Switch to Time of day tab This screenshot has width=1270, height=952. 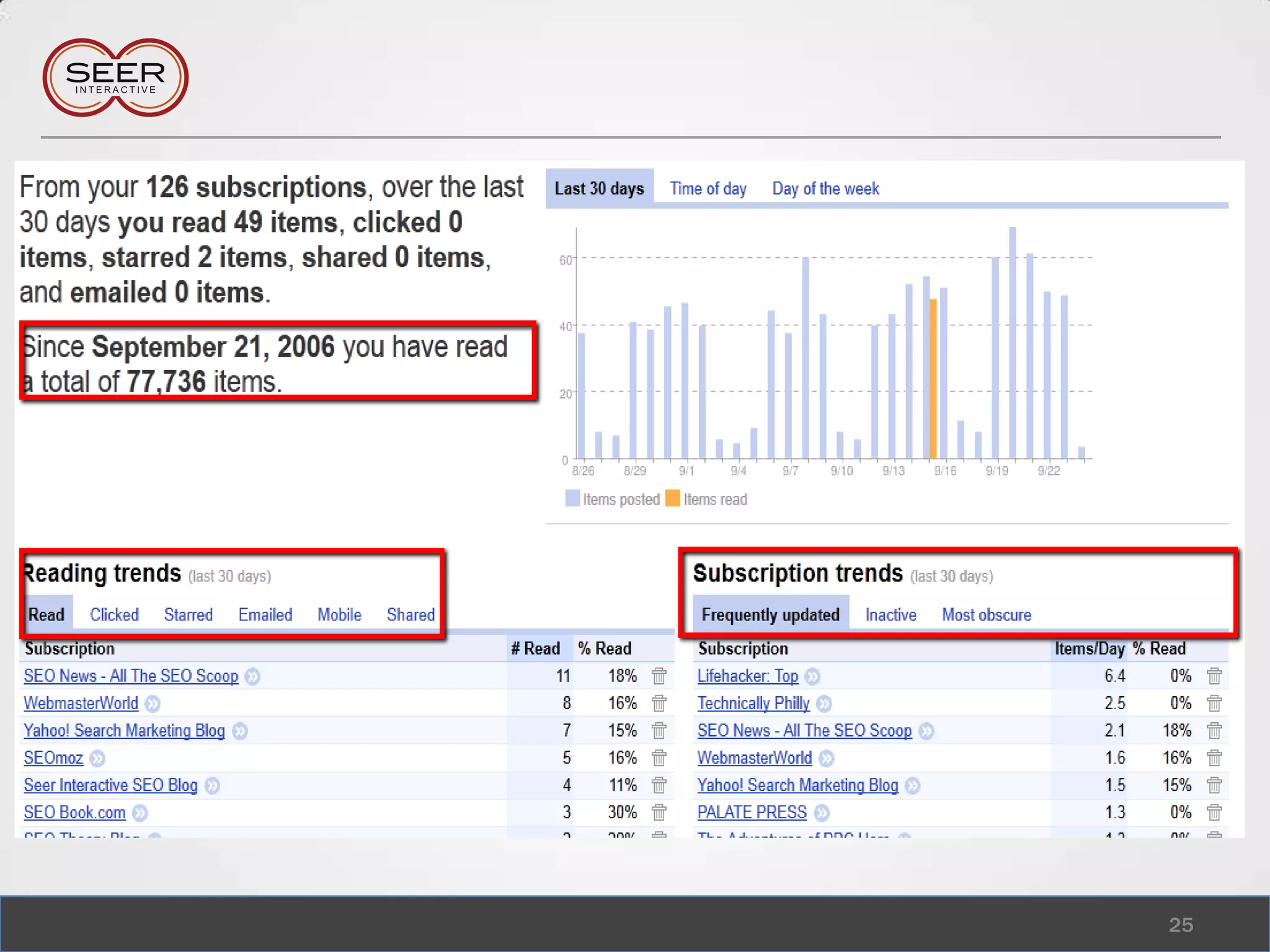[x=708, y=188]
